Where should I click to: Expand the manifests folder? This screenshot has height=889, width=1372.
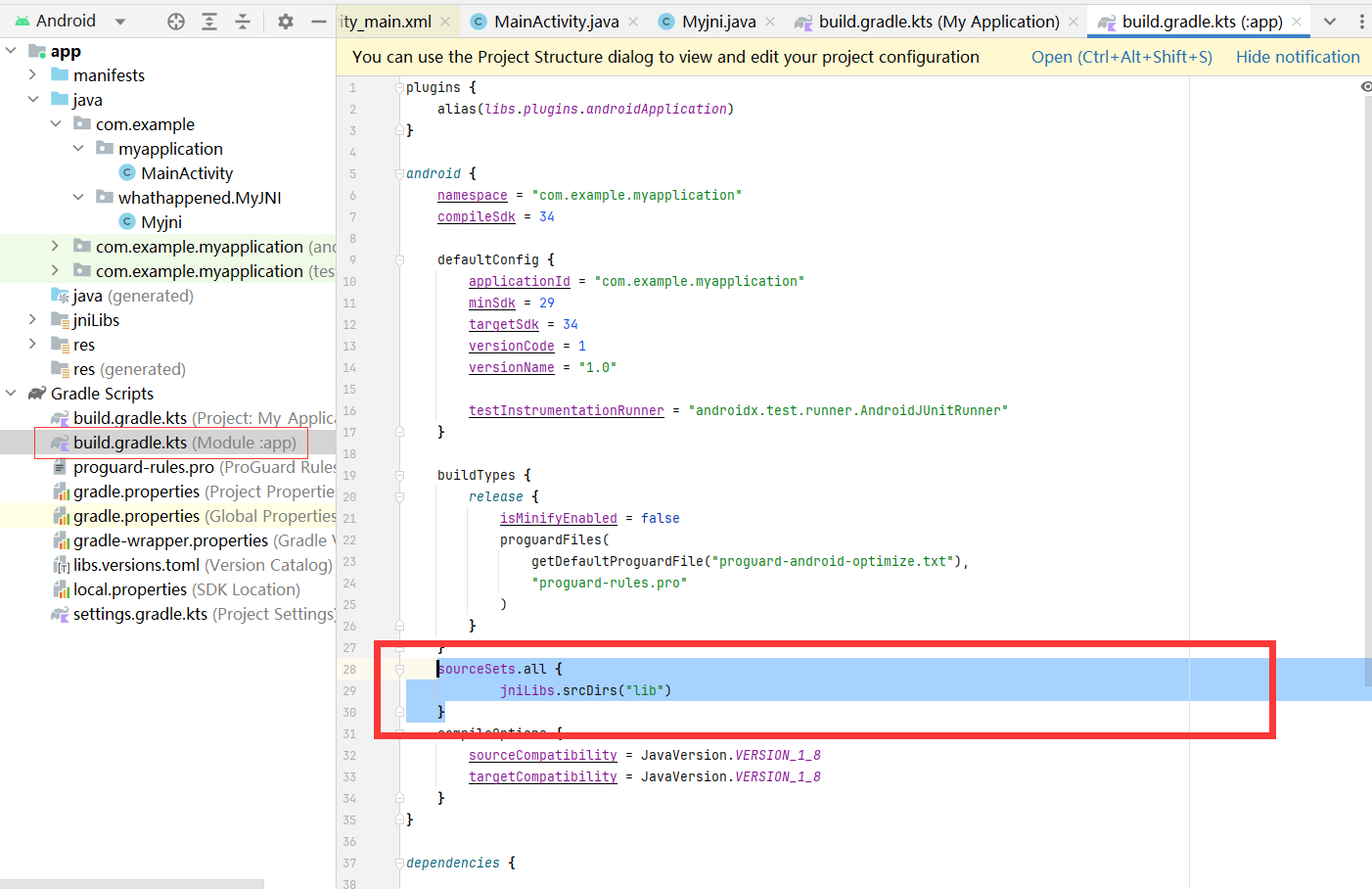pos(32,75)
